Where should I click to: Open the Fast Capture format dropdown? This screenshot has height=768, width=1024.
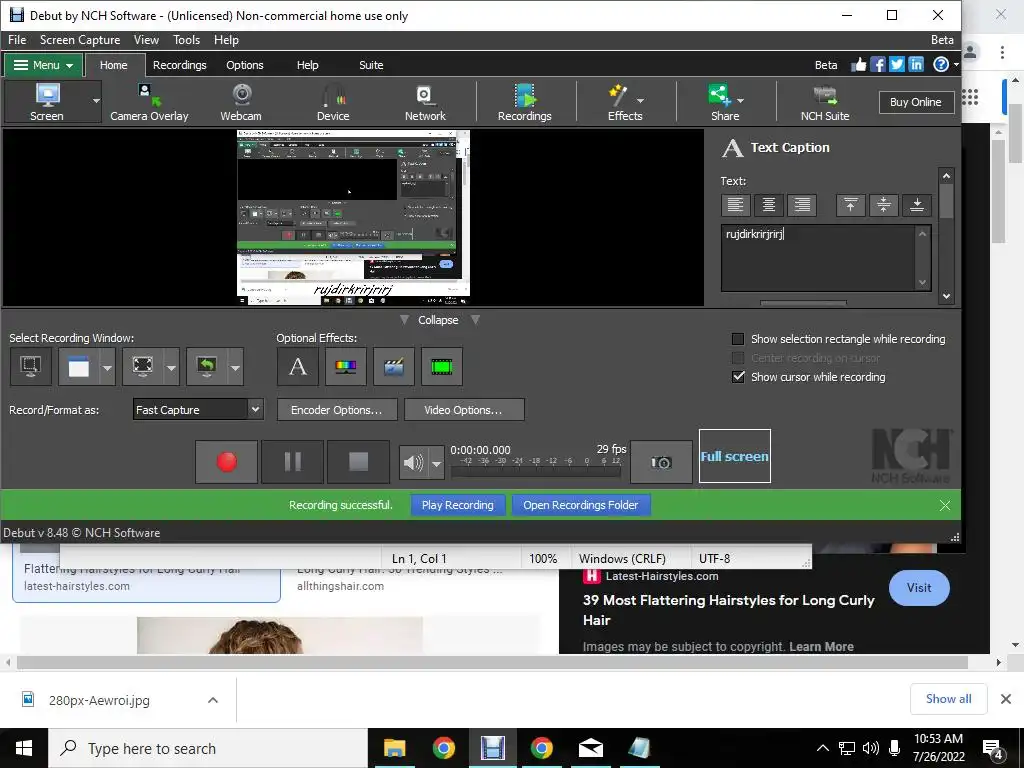click(x=199, y=409)
